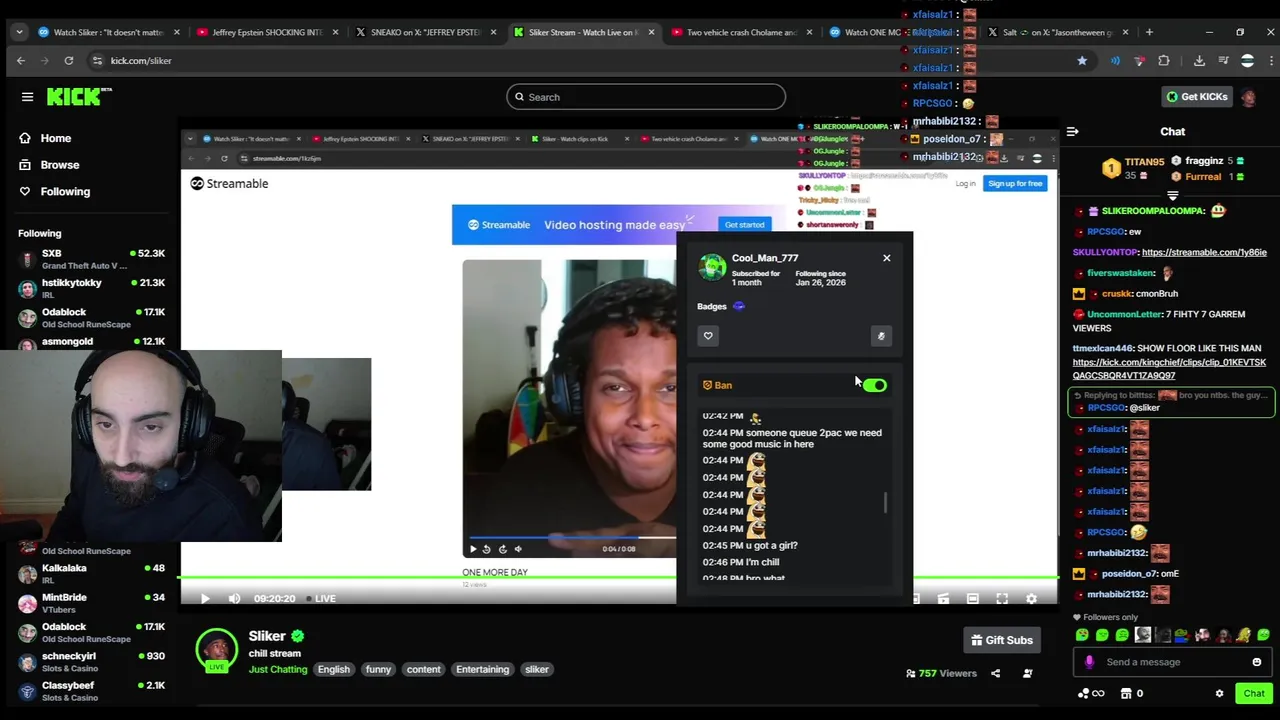Click the user card chat history scrollbar

(885, 503)
